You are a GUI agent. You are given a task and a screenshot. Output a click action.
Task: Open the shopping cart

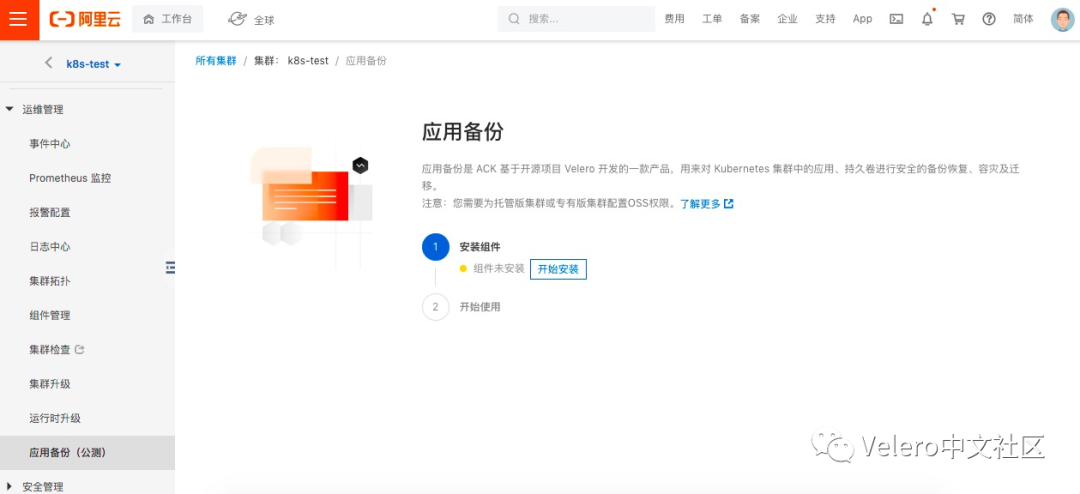tap(958, 19)
